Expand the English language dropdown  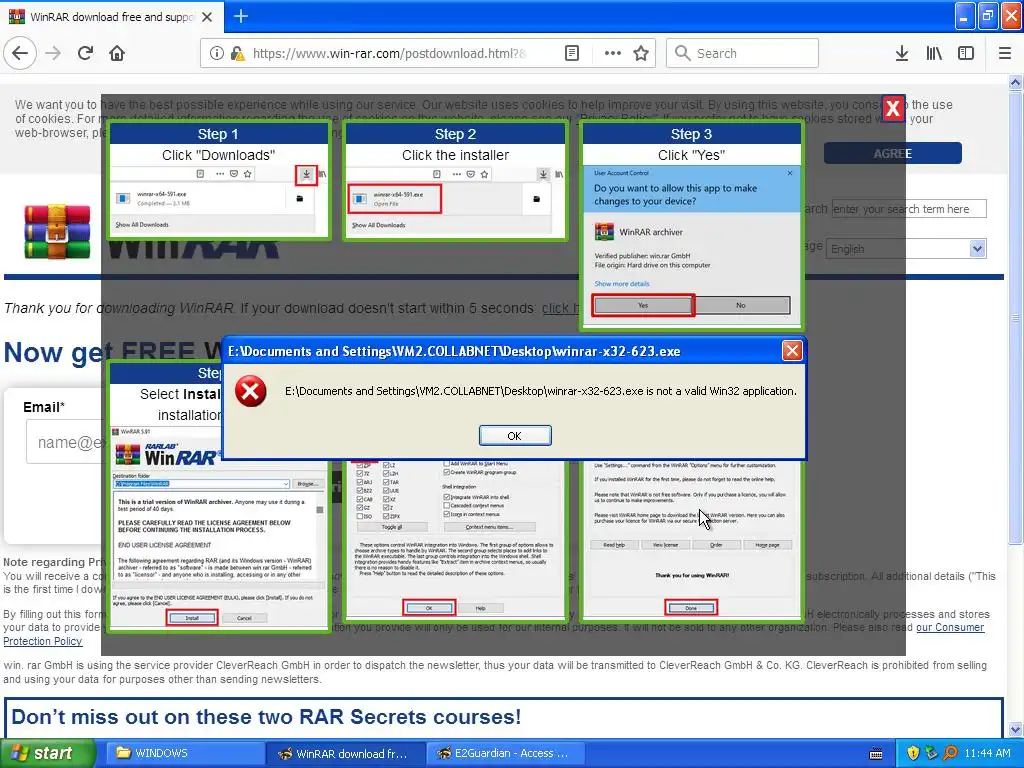(x=906, y=249)
